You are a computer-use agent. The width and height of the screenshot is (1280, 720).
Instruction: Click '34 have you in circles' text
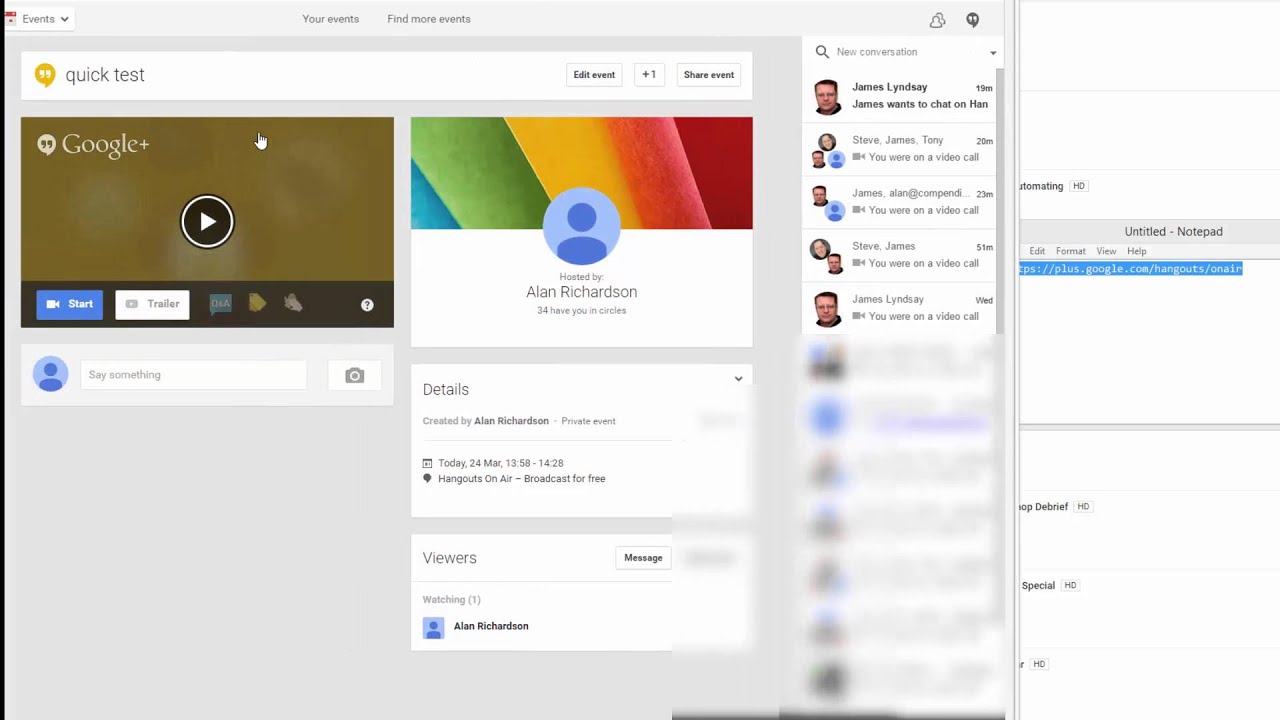click(582, 311)
